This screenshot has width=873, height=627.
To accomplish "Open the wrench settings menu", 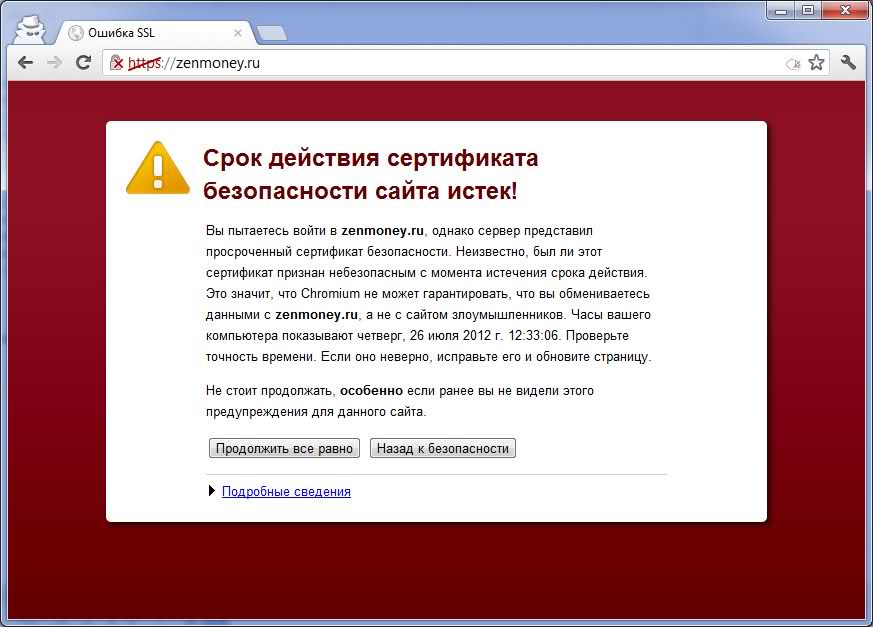I will [848, 62].
